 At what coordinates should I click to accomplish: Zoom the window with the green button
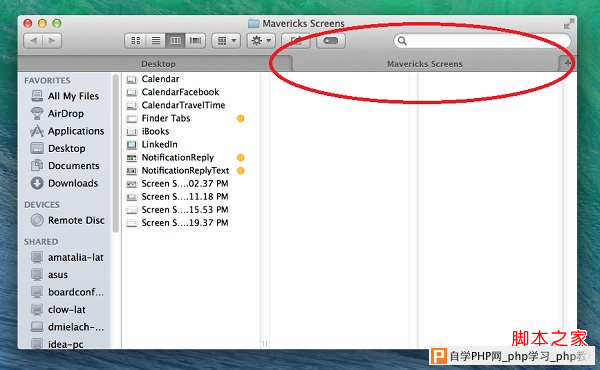57,23
